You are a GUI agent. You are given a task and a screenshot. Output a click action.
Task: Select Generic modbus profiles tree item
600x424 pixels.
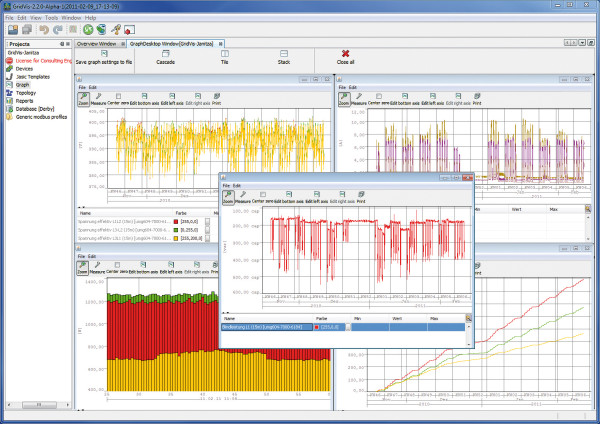(x=42, y=118)
